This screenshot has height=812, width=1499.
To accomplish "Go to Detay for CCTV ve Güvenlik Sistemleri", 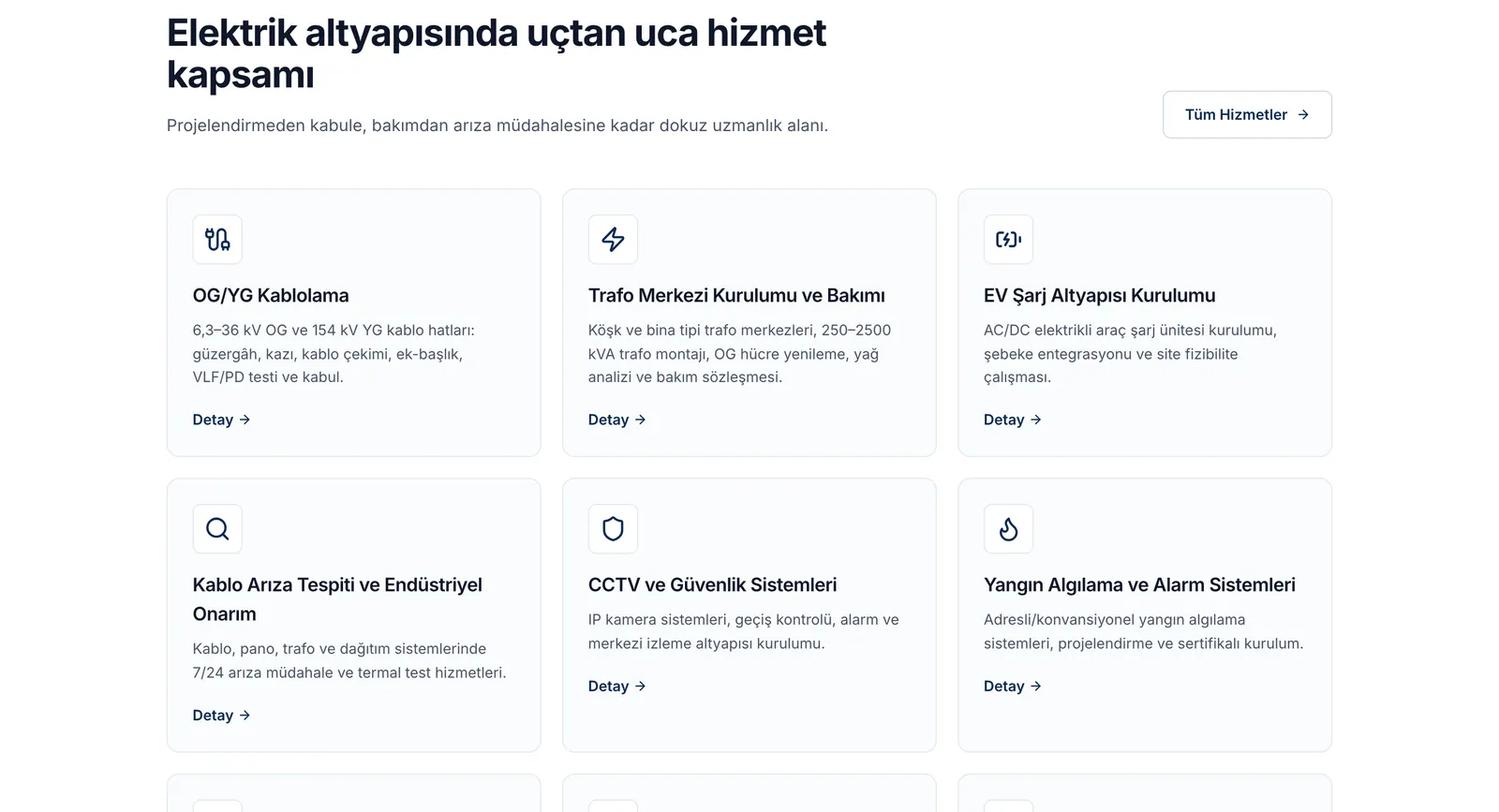I will [617, 687].
